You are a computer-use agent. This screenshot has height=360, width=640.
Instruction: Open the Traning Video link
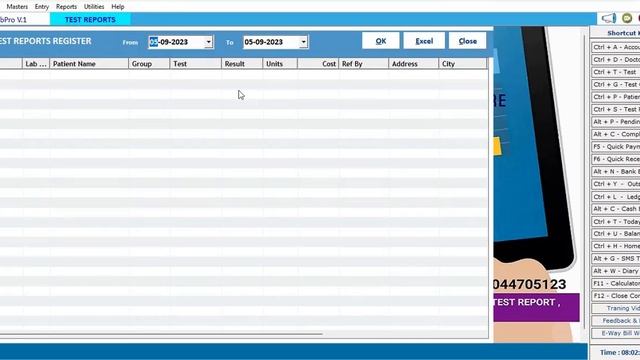(x=616, y=309)
